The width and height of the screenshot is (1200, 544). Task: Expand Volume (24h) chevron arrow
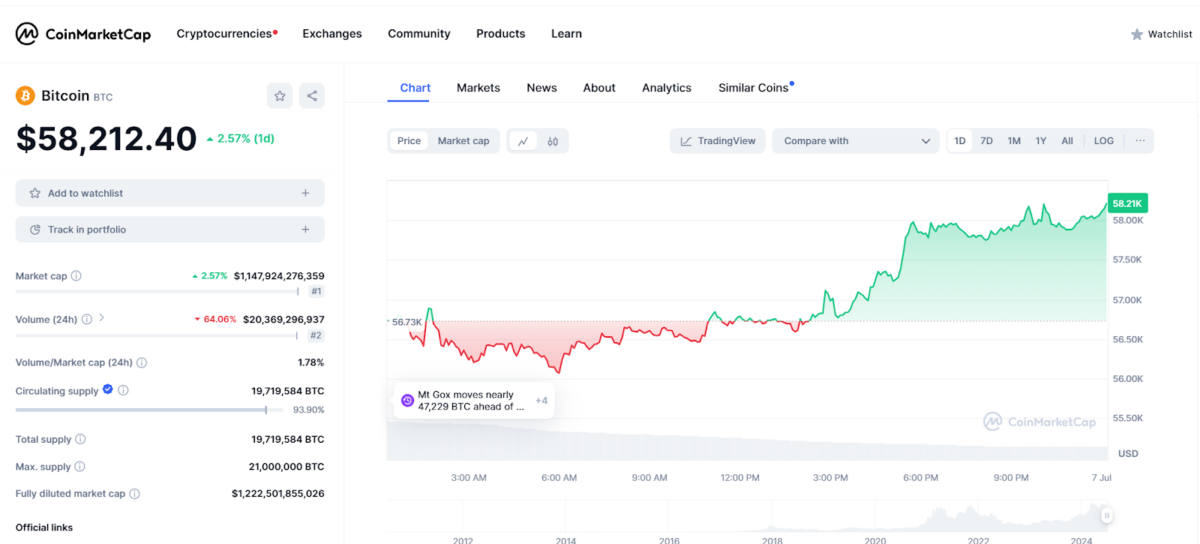tap(102, 318)
